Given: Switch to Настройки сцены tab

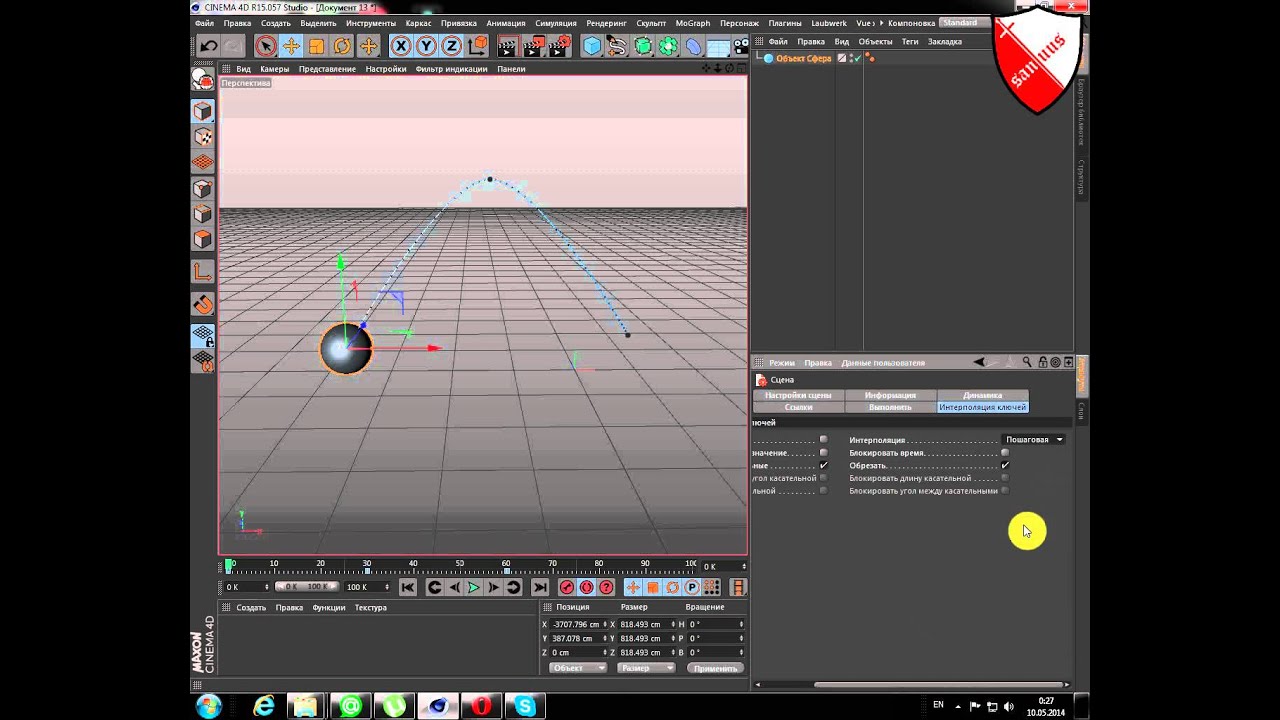Looking at the screenshot, I should [x=798, y=395].
